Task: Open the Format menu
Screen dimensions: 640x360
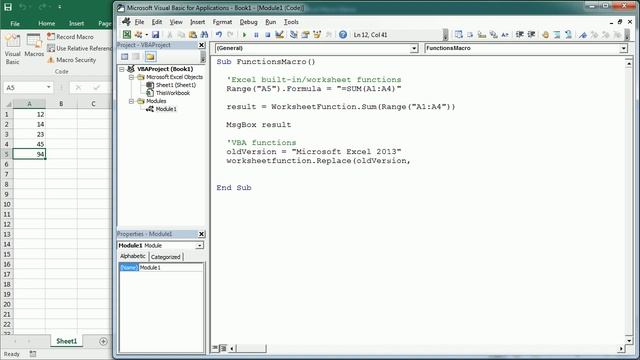Action: pyautogui.click(x=222, y=22)
